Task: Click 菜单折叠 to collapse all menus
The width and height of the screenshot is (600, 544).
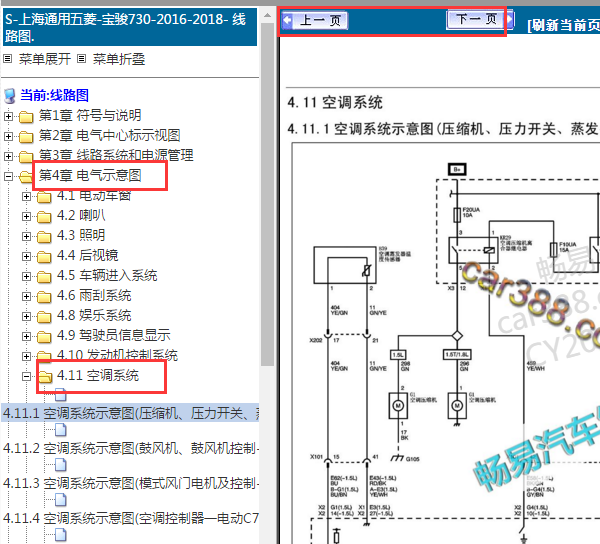Action: 119,59
